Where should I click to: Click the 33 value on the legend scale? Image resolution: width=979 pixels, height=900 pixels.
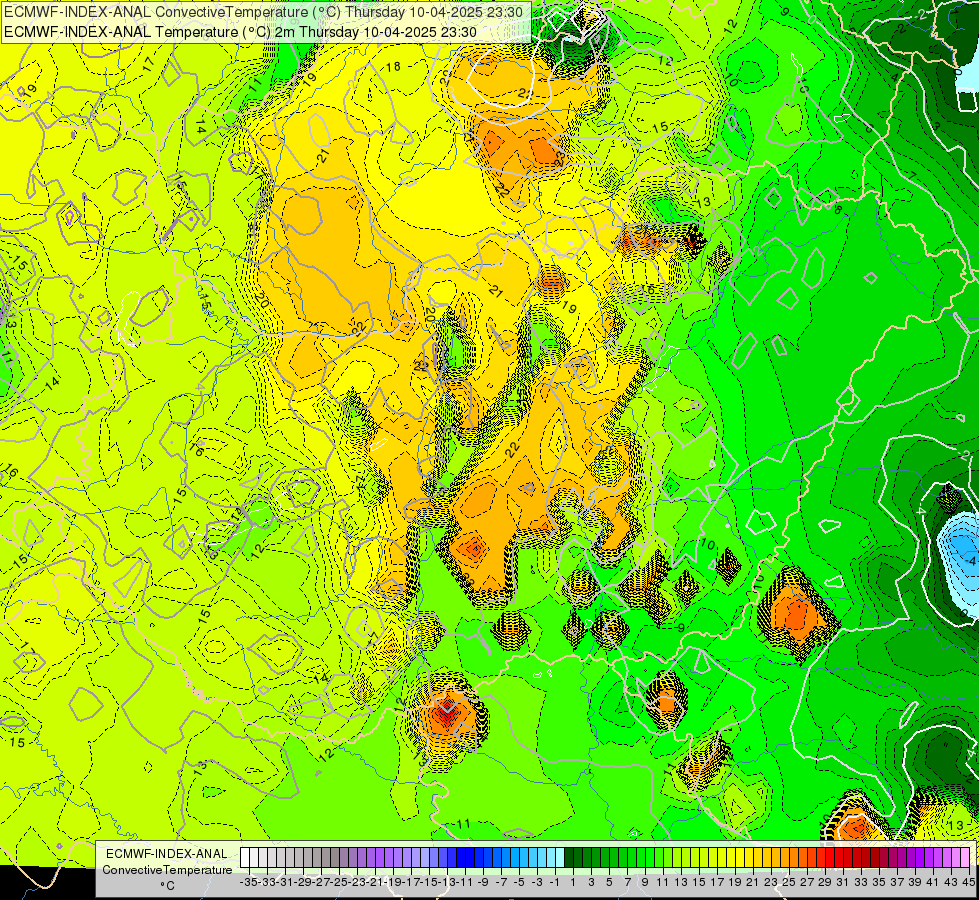coord(861,883)
